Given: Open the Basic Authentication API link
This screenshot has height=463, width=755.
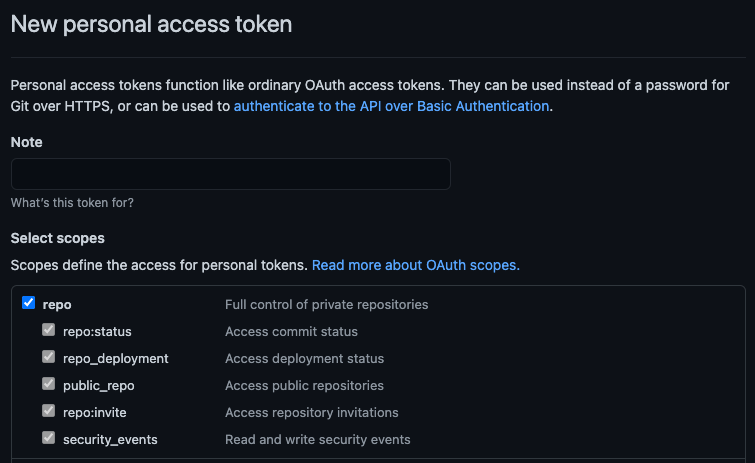Looking at the screenshot, I should [x=391, y=106].
